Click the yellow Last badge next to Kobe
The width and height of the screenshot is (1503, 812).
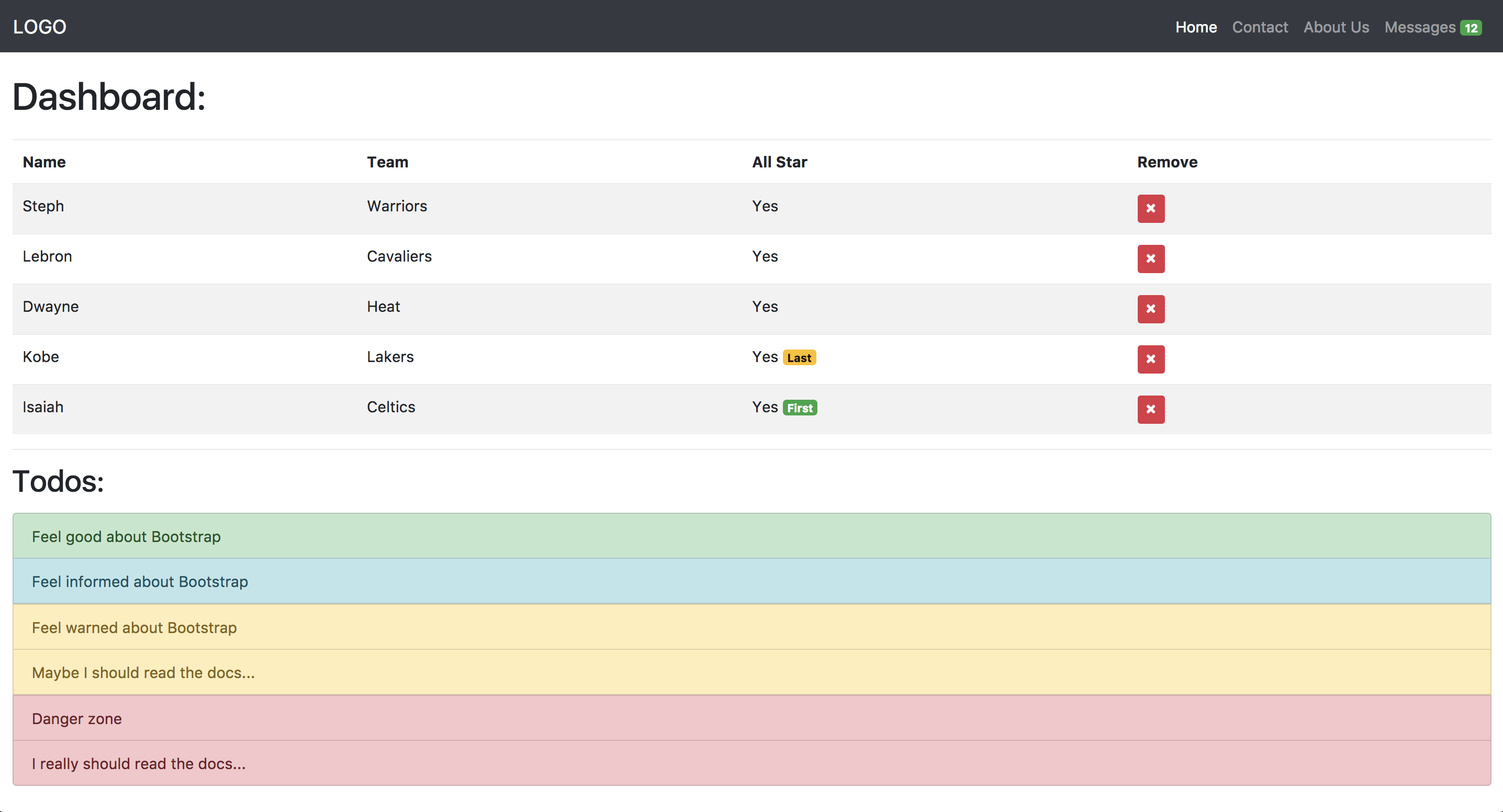click(799, 357)
